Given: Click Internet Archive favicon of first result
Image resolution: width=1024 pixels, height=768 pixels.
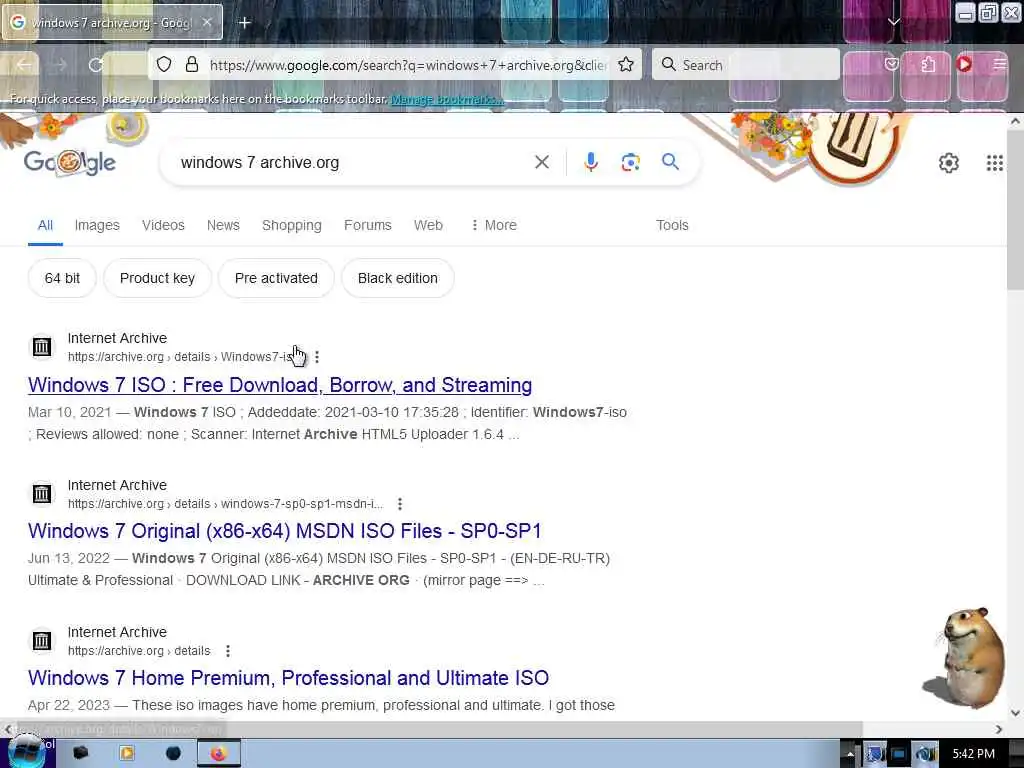Looking at the screenshot, I should pyautogui.click(x=42, y=347).
